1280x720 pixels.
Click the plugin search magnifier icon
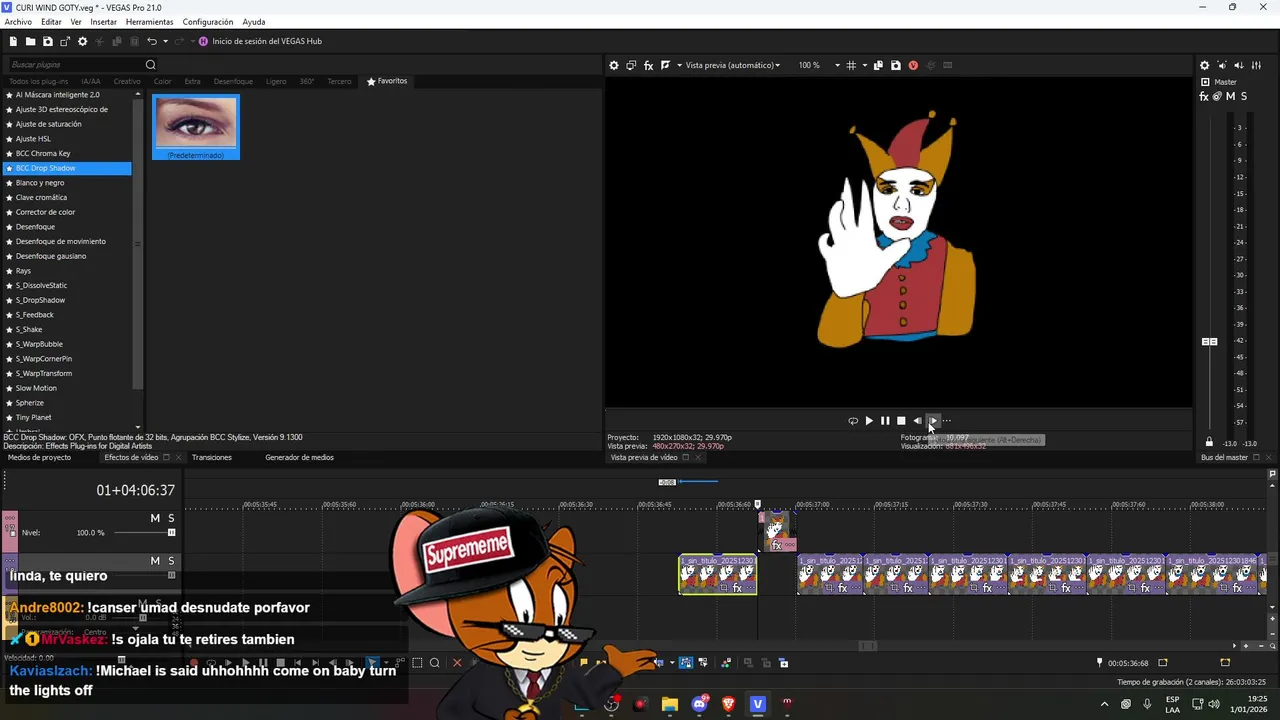point(150,65)
